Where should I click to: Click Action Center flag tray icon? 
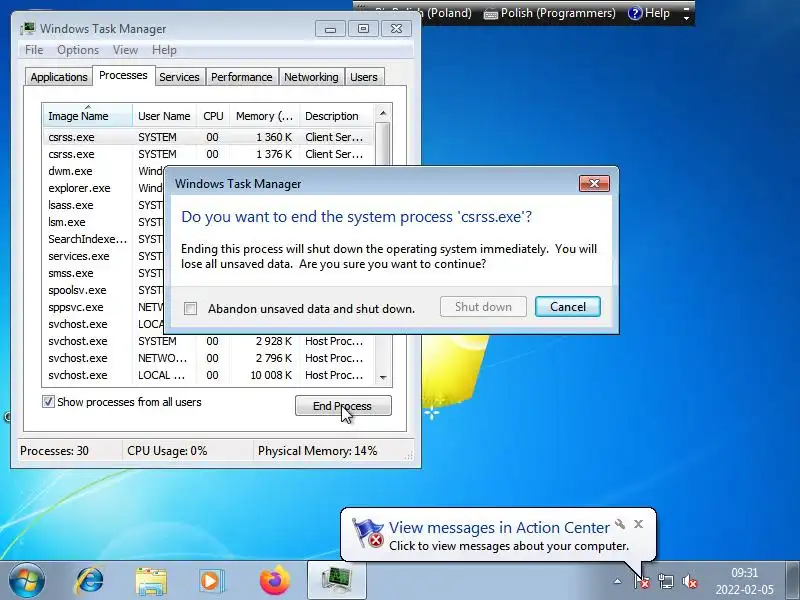641,581
